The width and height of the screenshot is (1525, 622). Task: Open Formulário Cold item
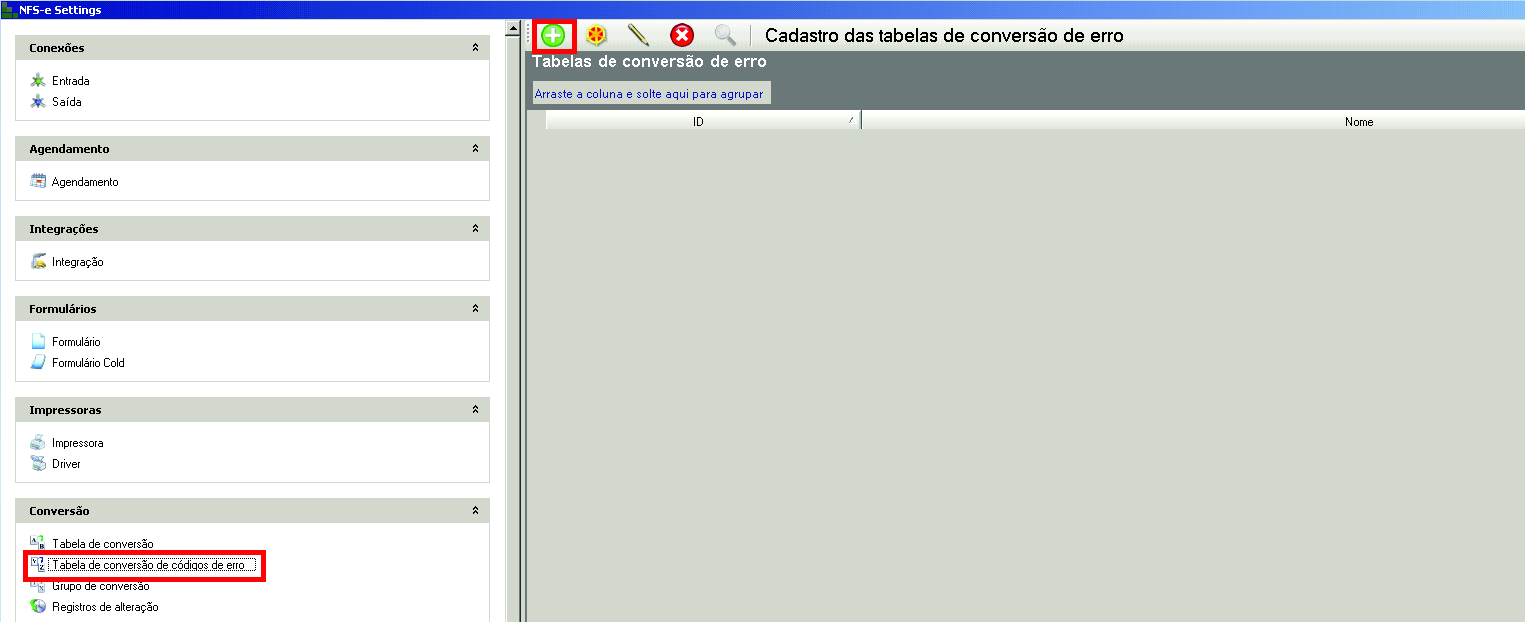(x=88, y=363)
